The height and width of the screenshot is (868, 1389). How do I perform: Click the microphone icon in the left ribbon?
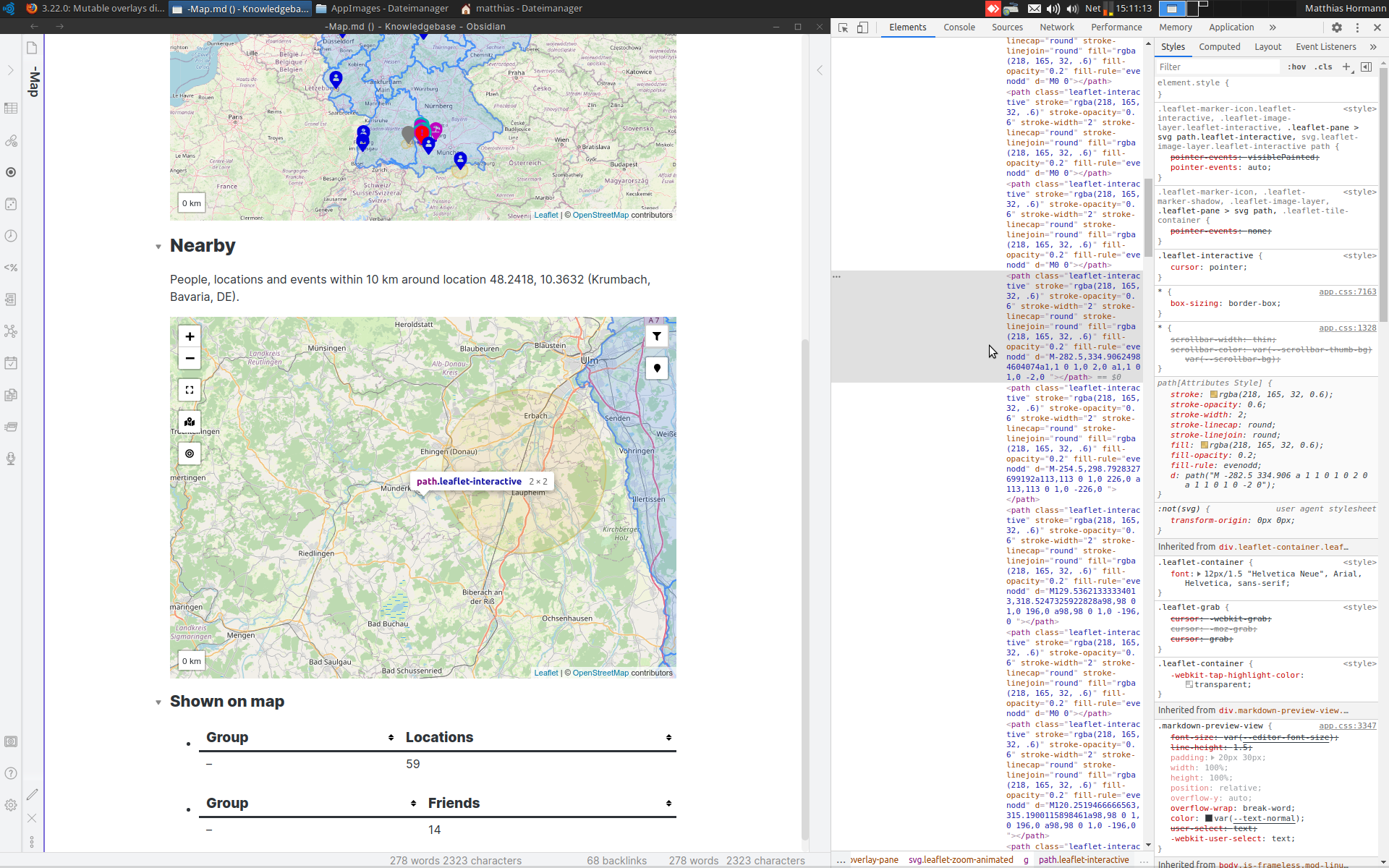click(x=12, y=459)
